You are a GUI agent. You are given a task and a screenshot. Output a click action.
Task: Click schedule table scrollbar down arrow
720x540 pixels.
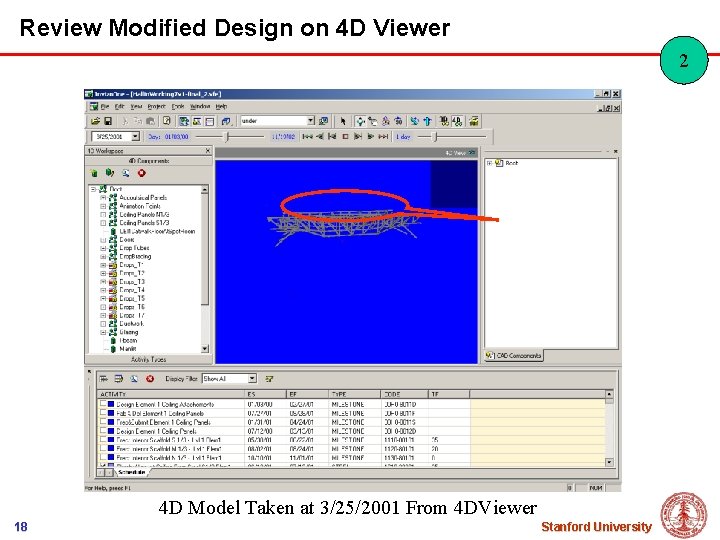tap(609, 462)
